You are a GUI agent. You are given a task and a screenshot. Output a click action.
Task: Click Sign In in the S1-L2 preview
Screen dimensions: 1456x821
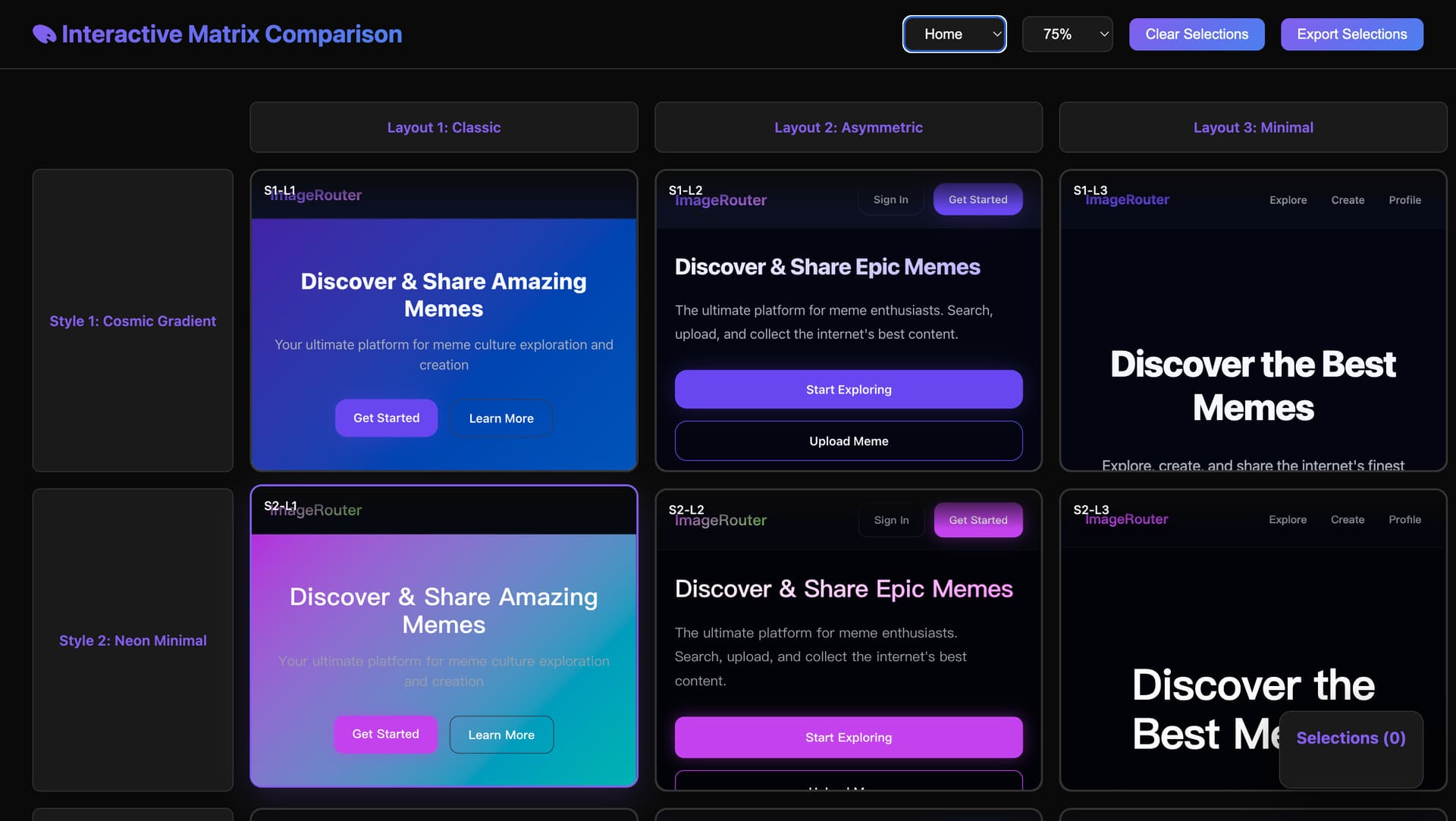point(890,199)
